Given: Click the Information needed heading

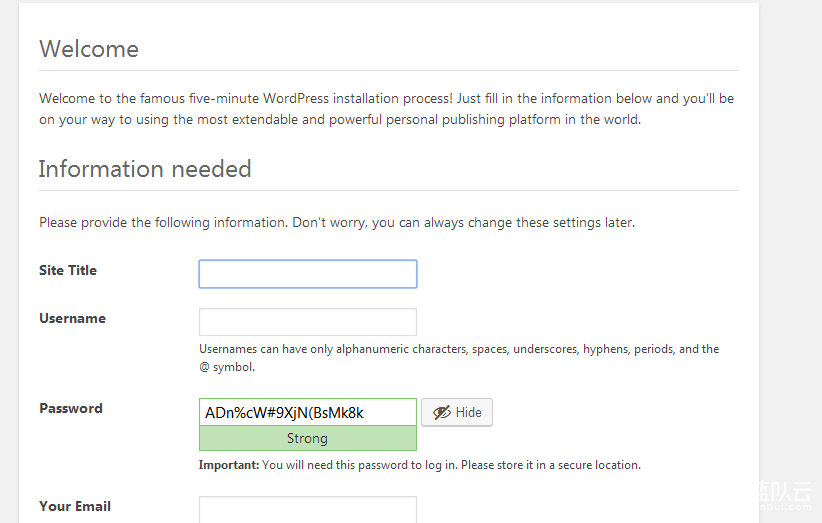Looking at the screenshot, I should [x=144, y=169].
